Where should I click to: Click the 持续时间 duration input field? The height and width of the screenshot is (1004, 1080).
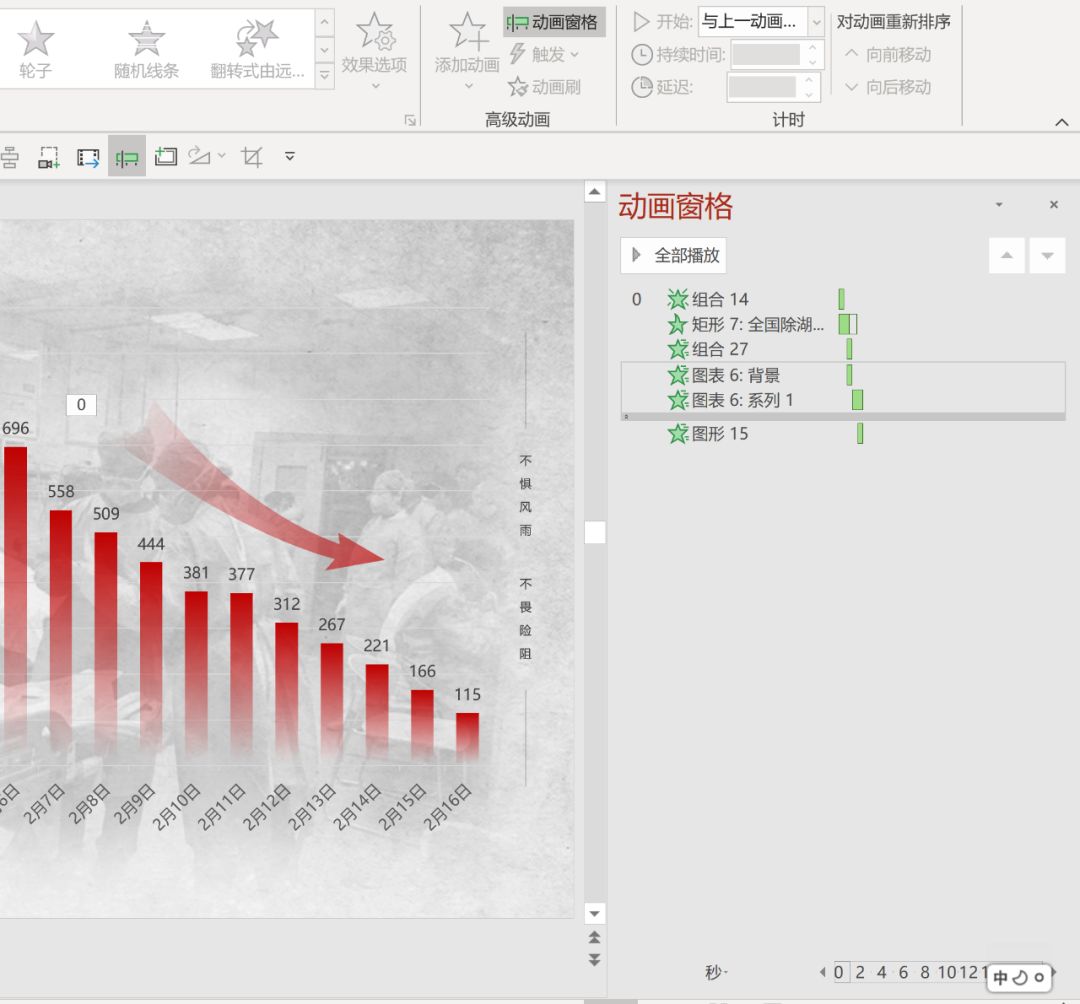[766, 54]
